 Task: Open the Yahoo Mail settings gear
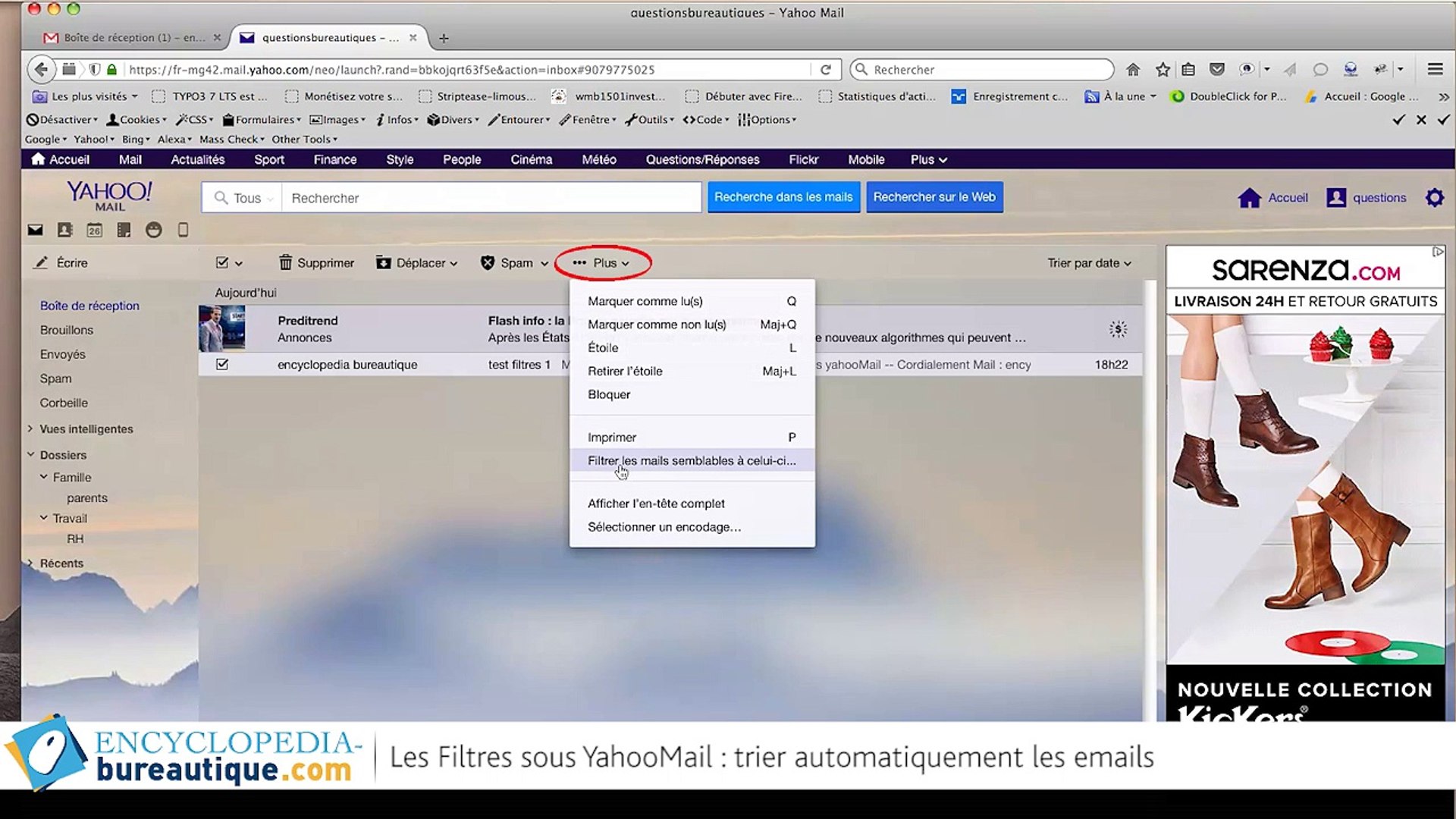pos(1434,198)
